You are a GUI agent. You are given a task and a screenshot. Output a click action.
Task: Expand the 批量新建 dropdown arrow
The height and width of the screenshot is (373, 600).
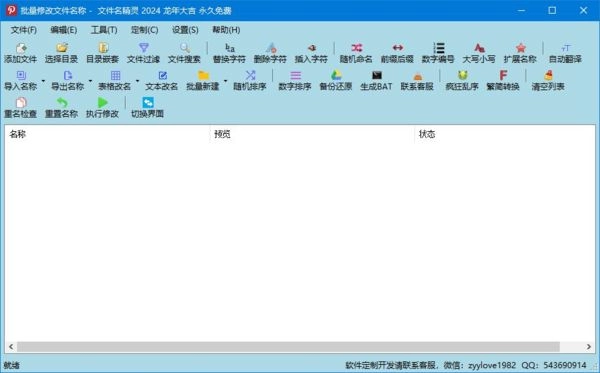coord(225,81)
